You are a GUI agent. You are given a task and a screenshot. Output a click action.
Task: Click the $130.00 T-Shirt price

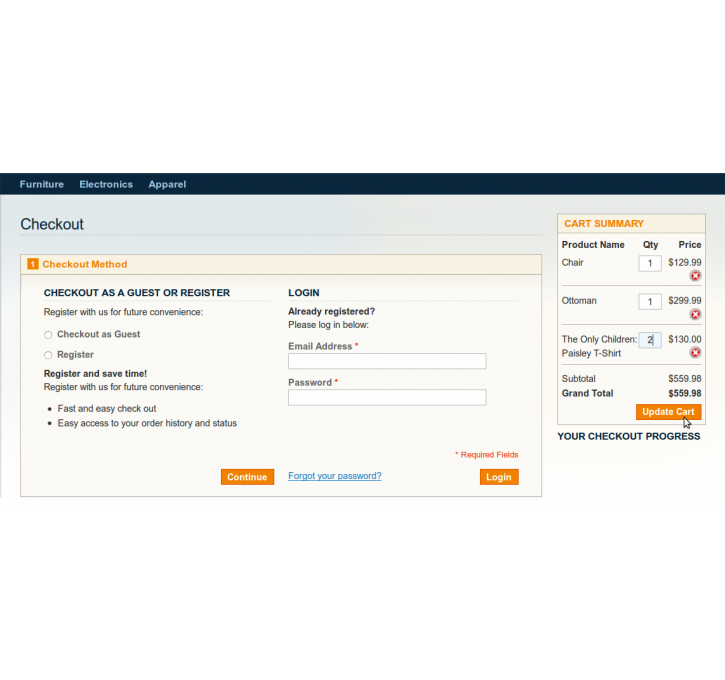[x=685, y=339]
